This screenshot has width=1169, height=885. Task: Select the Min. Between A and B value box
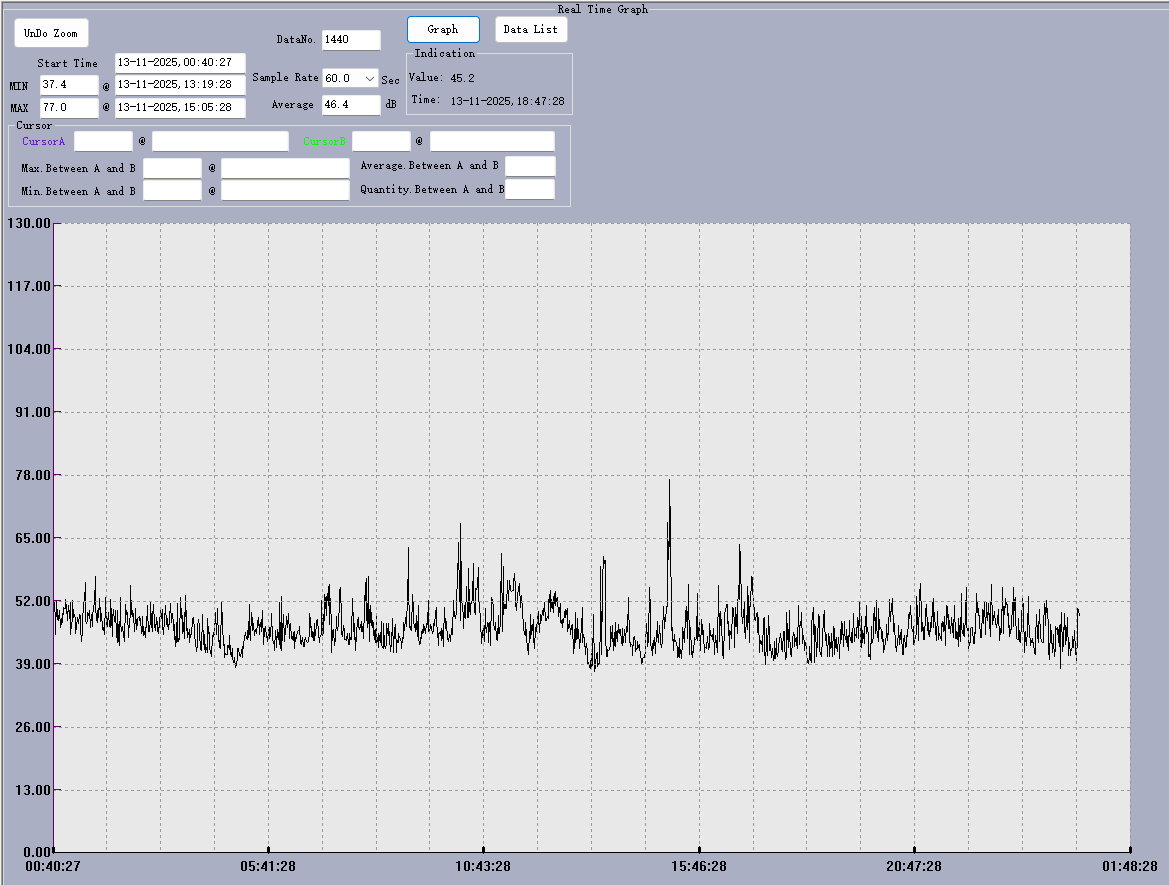coord(172,190)
